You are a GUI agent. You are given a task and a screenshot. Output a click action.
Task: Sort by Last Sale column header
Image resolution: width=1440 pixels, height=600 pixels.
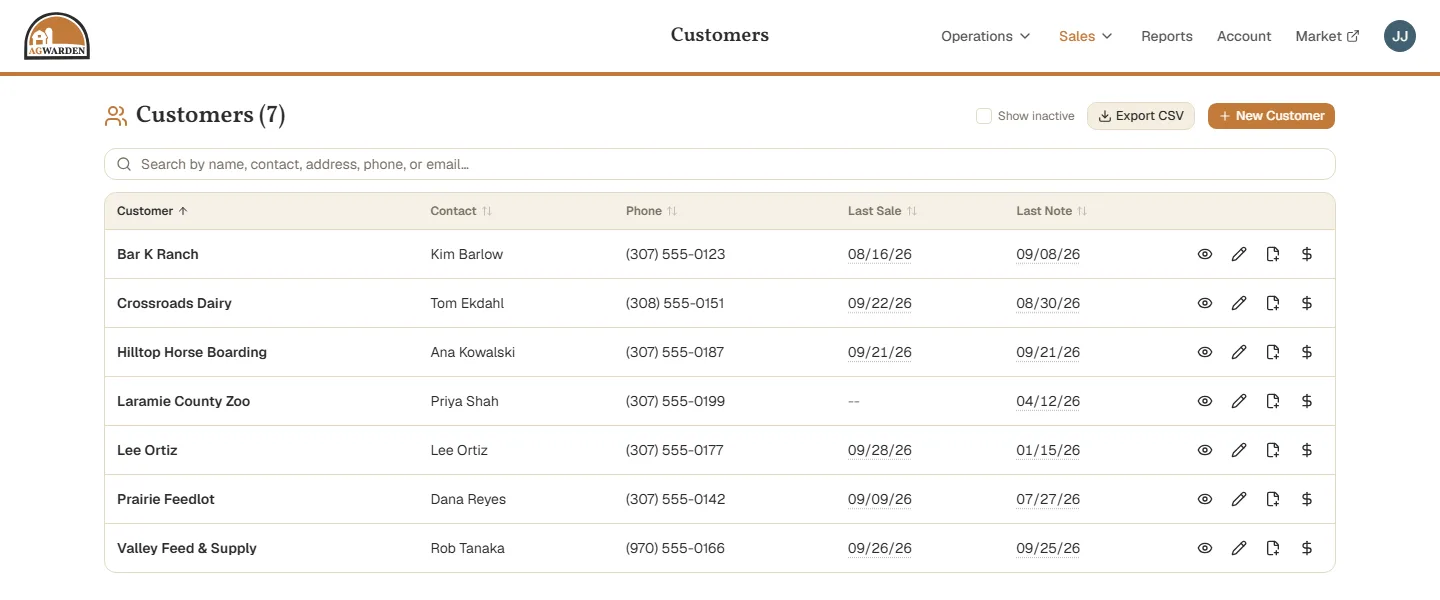tap(883, 211)
